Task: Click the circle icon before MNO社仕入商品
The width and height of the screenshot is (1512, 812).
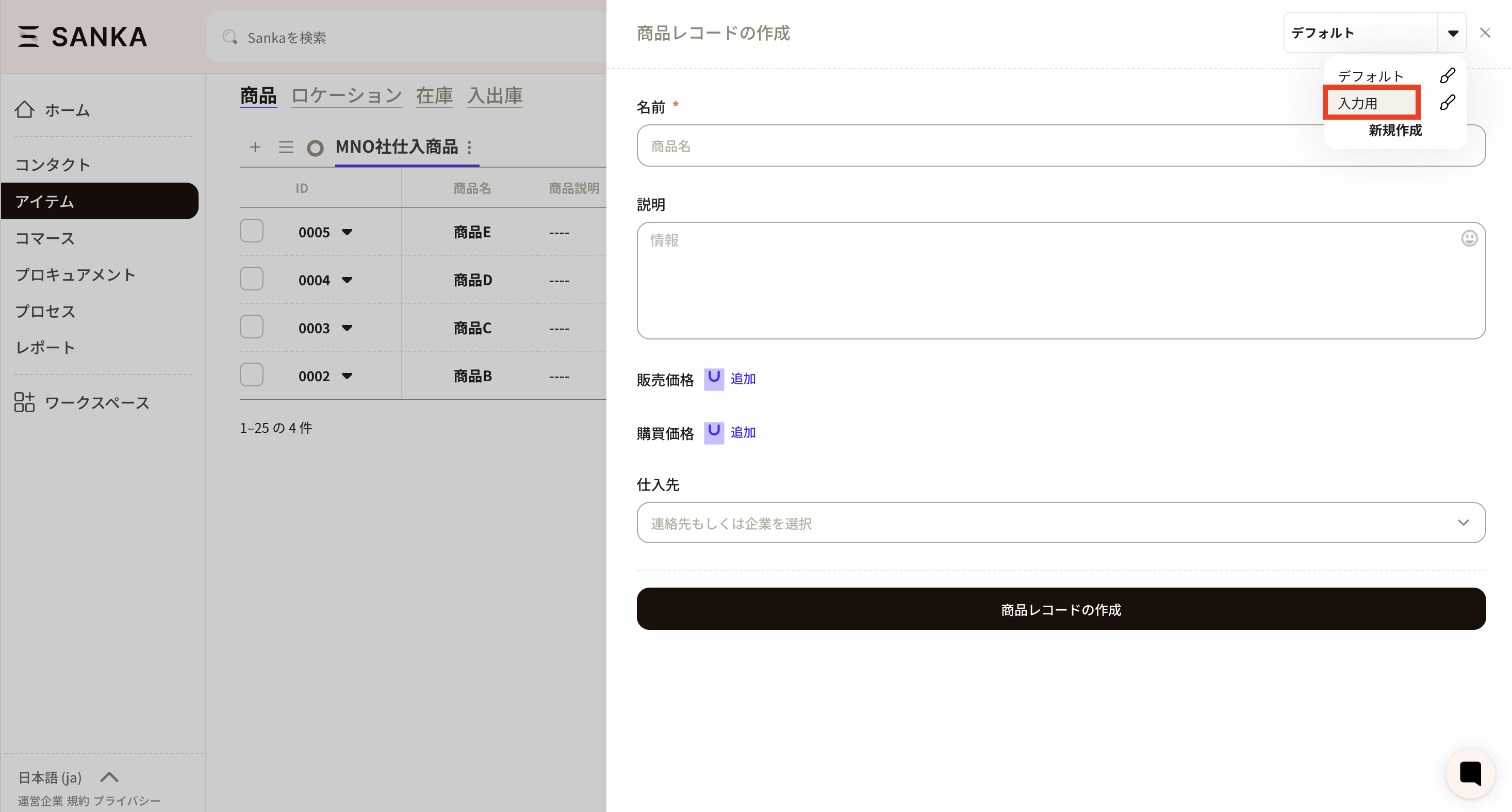Action: click(x=315, y=148)
